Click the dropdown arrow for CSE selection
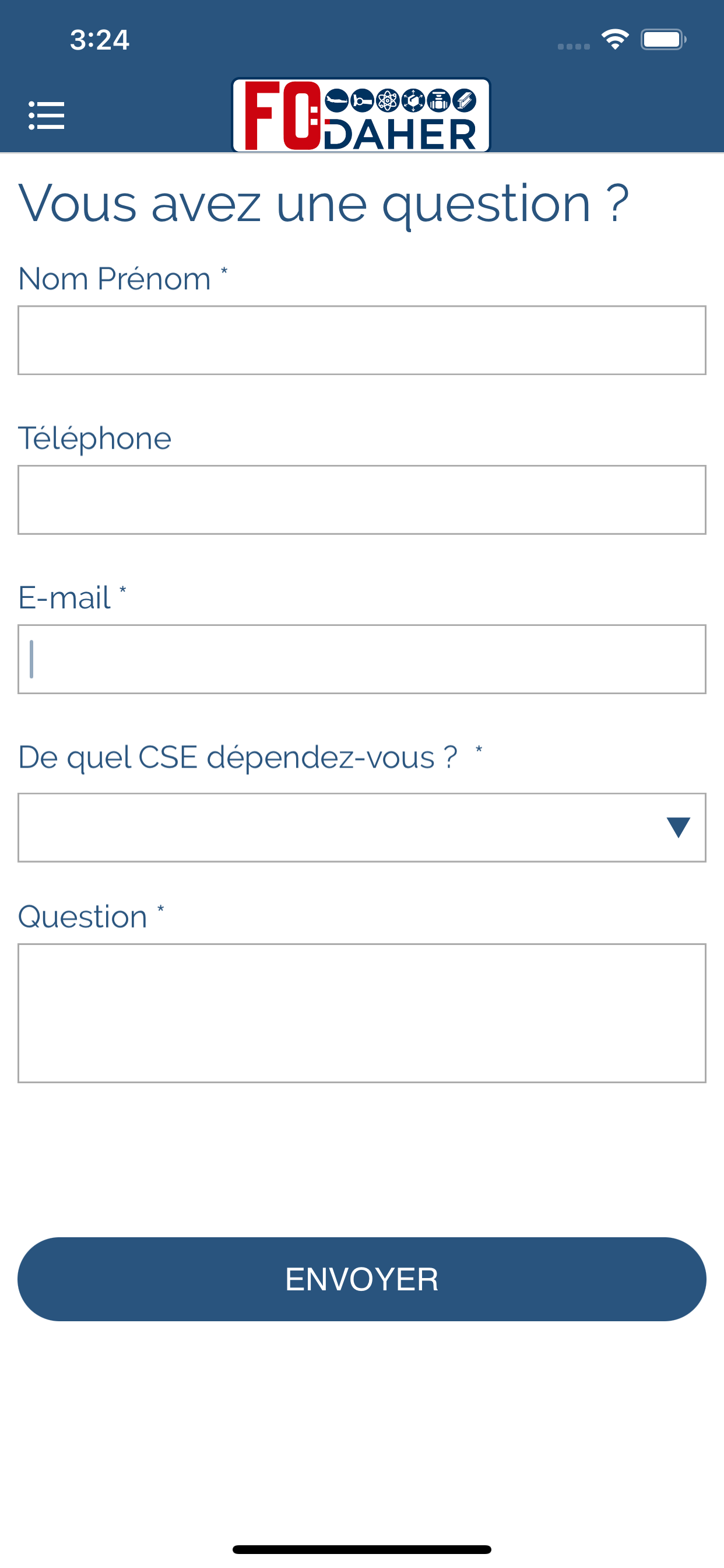 [x=679, y=827]
